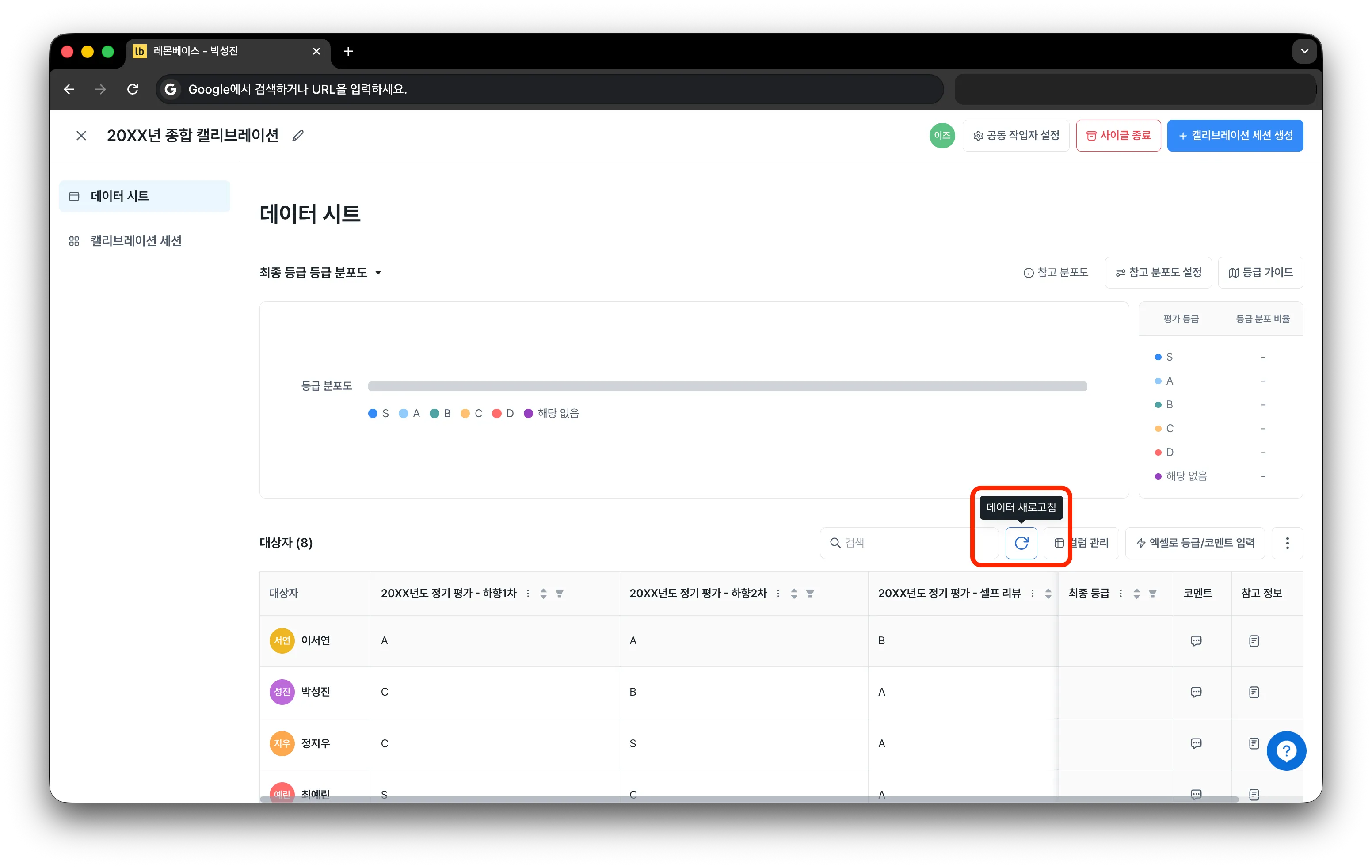Click the 박성진 name cell

[315, 692]
